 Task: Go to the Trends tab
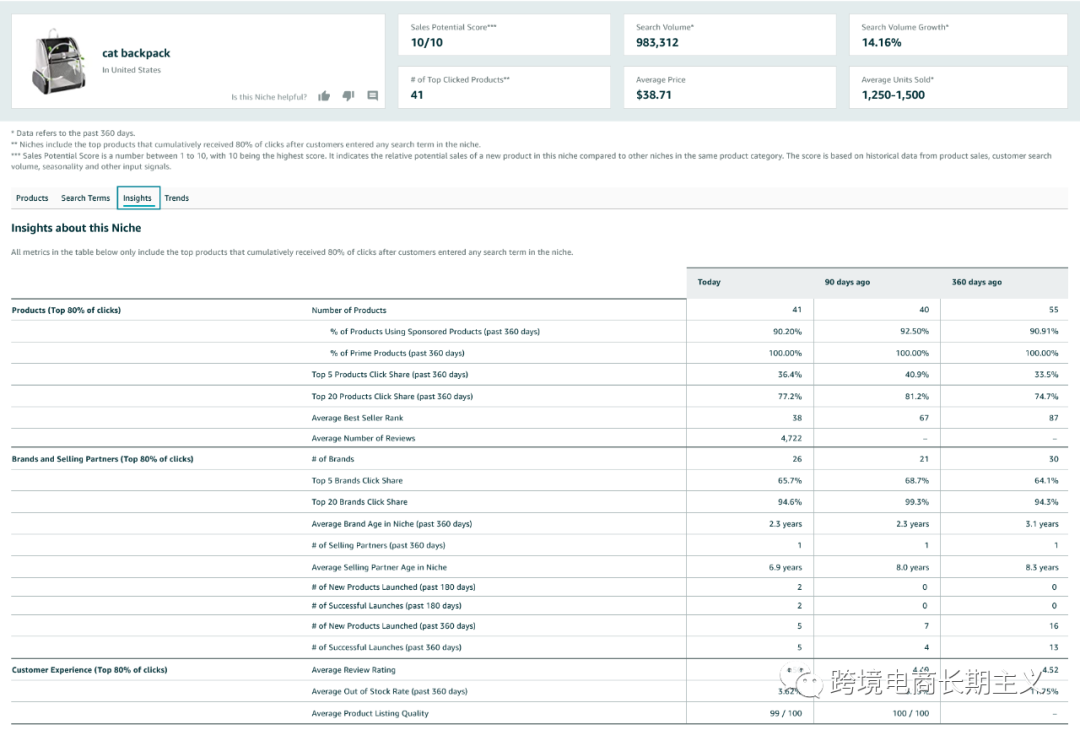177,198
